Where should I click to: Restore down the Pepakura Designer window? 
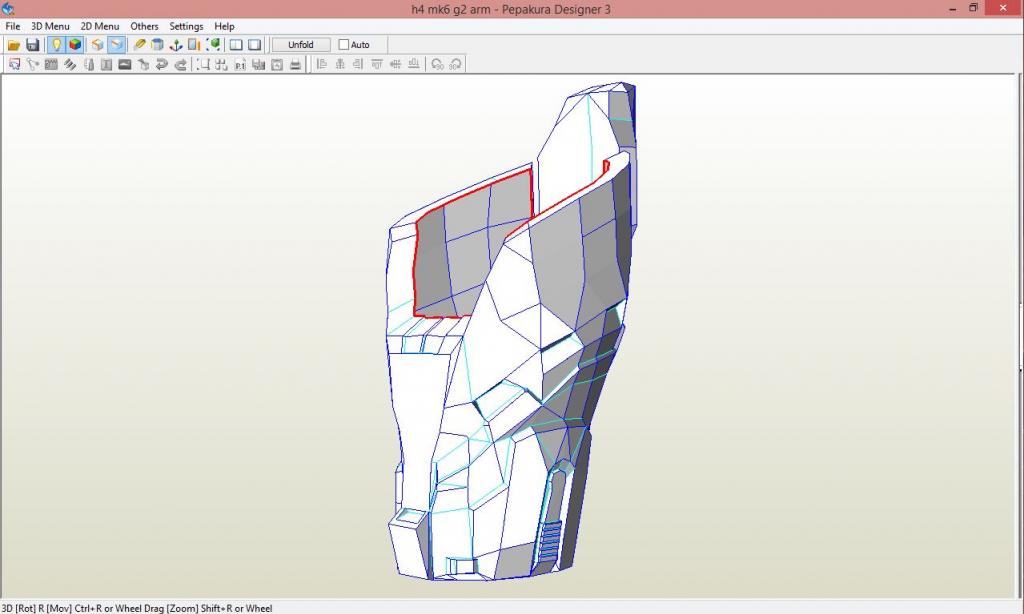point(974,8)
